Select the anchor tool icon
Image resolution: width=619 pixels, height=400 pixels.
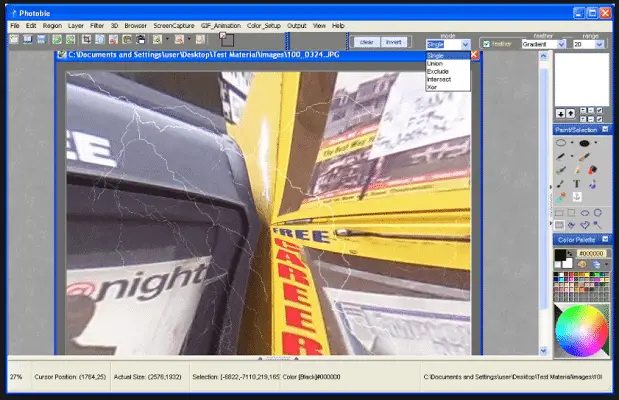tap(577, 196)
